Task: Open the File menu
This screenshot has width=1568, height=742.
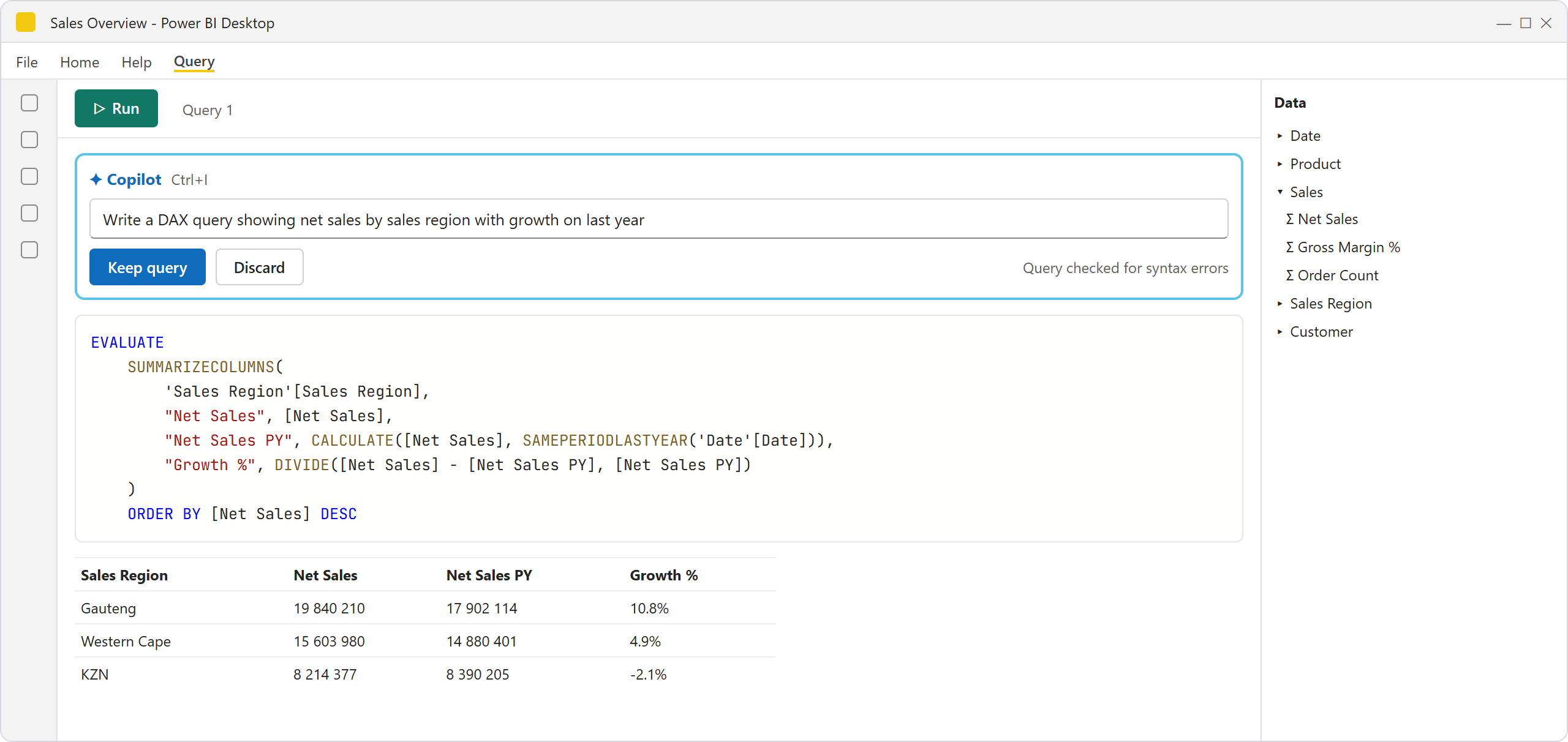Action: coord(27,62)
